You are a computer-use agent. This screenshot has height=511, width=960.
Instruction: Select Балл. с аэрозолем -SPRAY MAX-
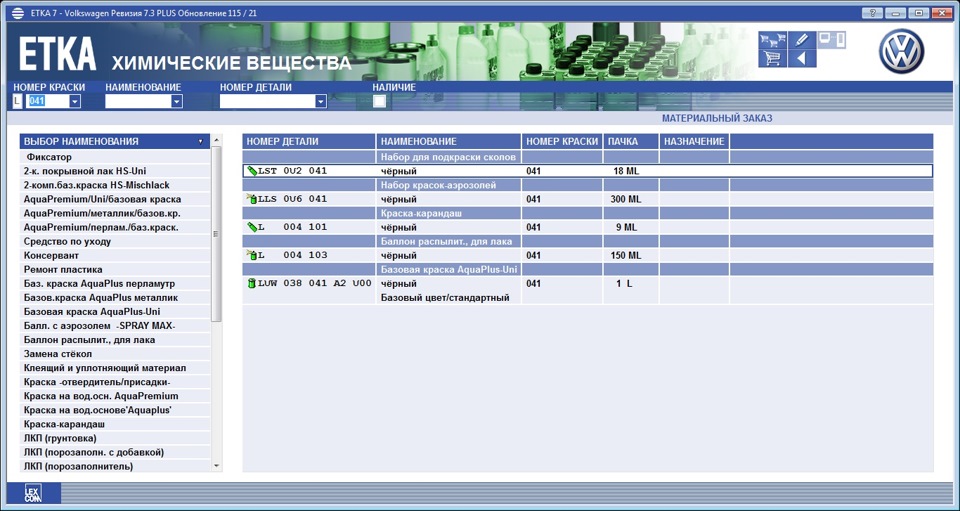click(x=115, y=326)
